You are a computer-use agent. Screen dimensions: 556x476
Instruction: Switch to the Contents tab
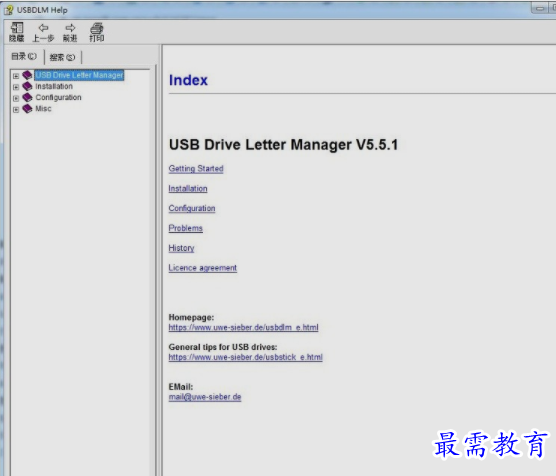[x=24, y=56]
